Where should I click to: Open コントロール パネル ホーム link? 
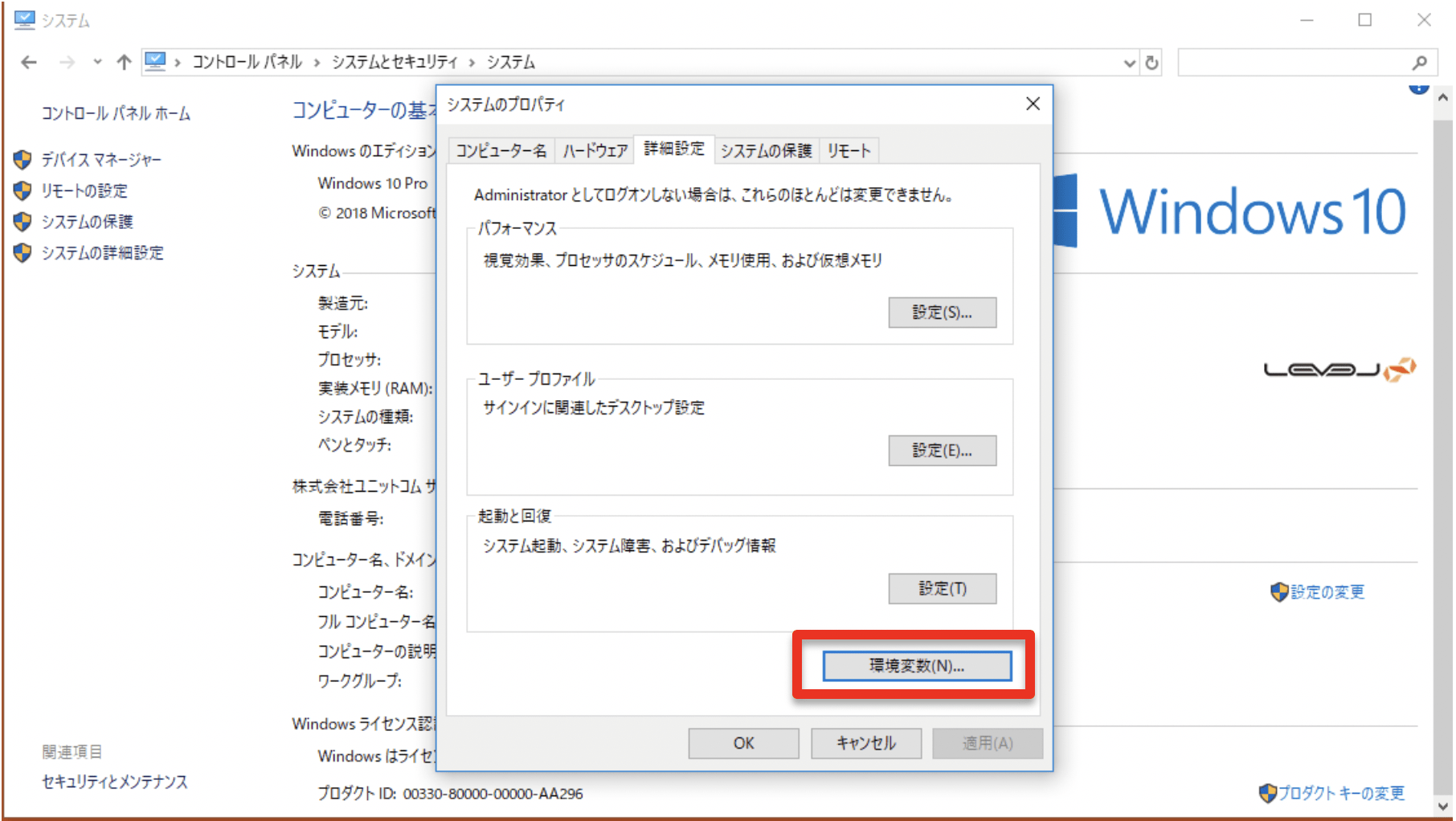pyautogui.click(x=116, y=113)
